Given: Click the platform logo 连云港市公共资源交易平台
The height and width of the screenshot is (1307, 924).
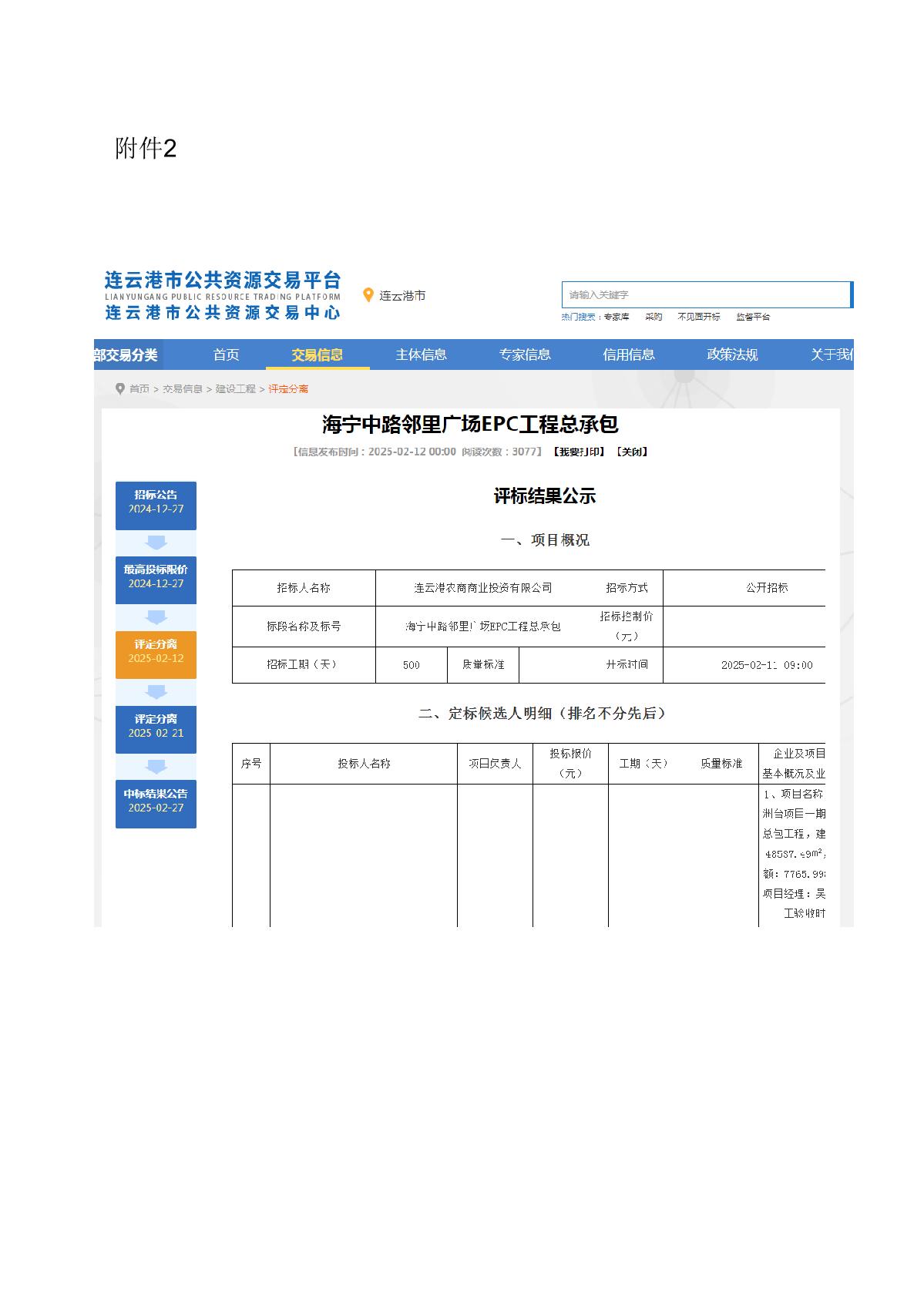Looking at the screenshot, I should click(x=223, y=295).
